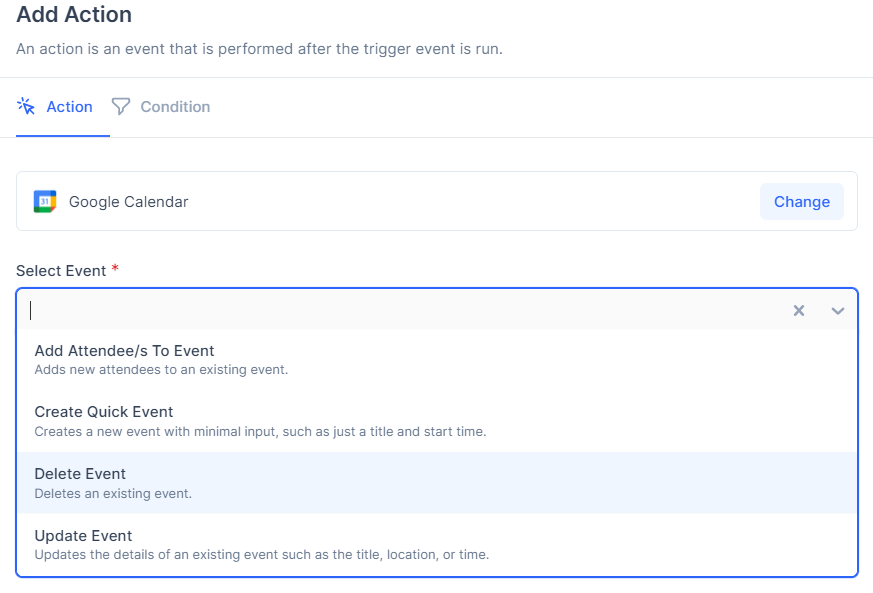The image size is (873, 593).
Task: Click the Add Action heading
Action: point(74,14)
